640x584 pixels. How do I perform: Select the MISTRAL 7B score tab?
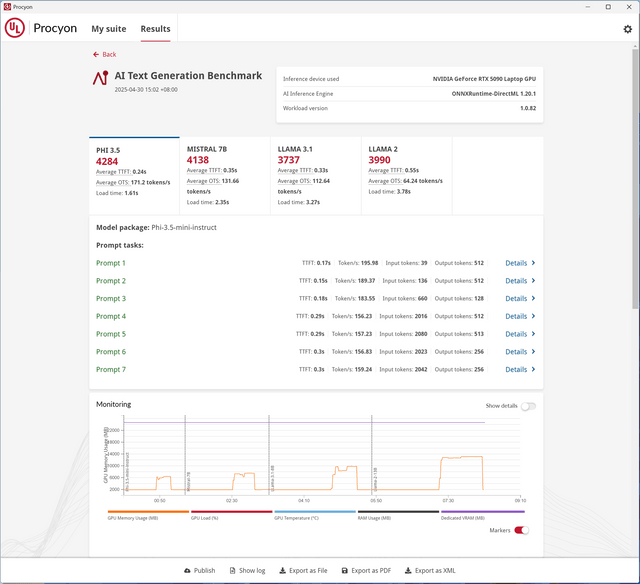tap(225, 175)
